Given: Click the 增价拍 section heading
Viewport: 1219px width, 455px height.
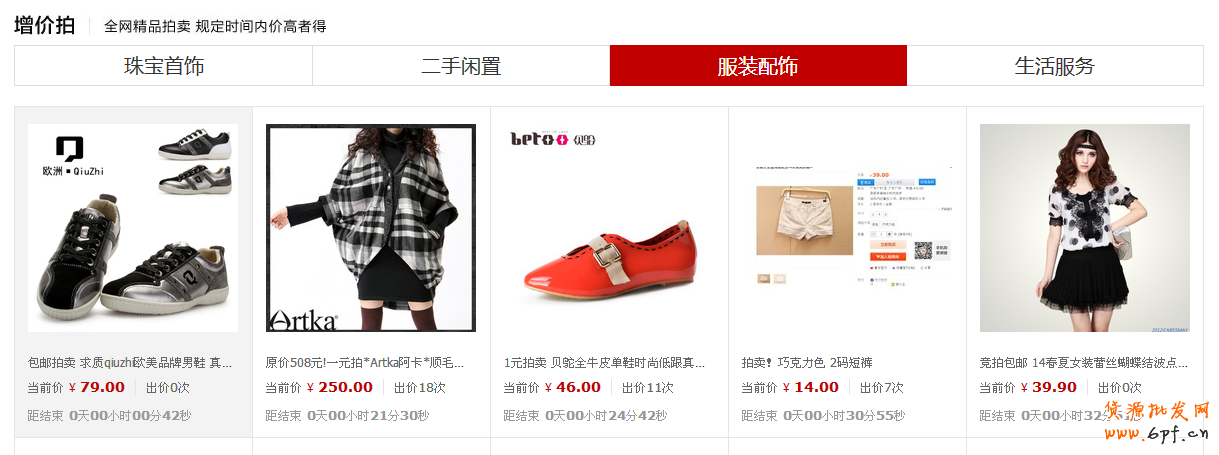Looking at the screenshot, I should (44, 25).
